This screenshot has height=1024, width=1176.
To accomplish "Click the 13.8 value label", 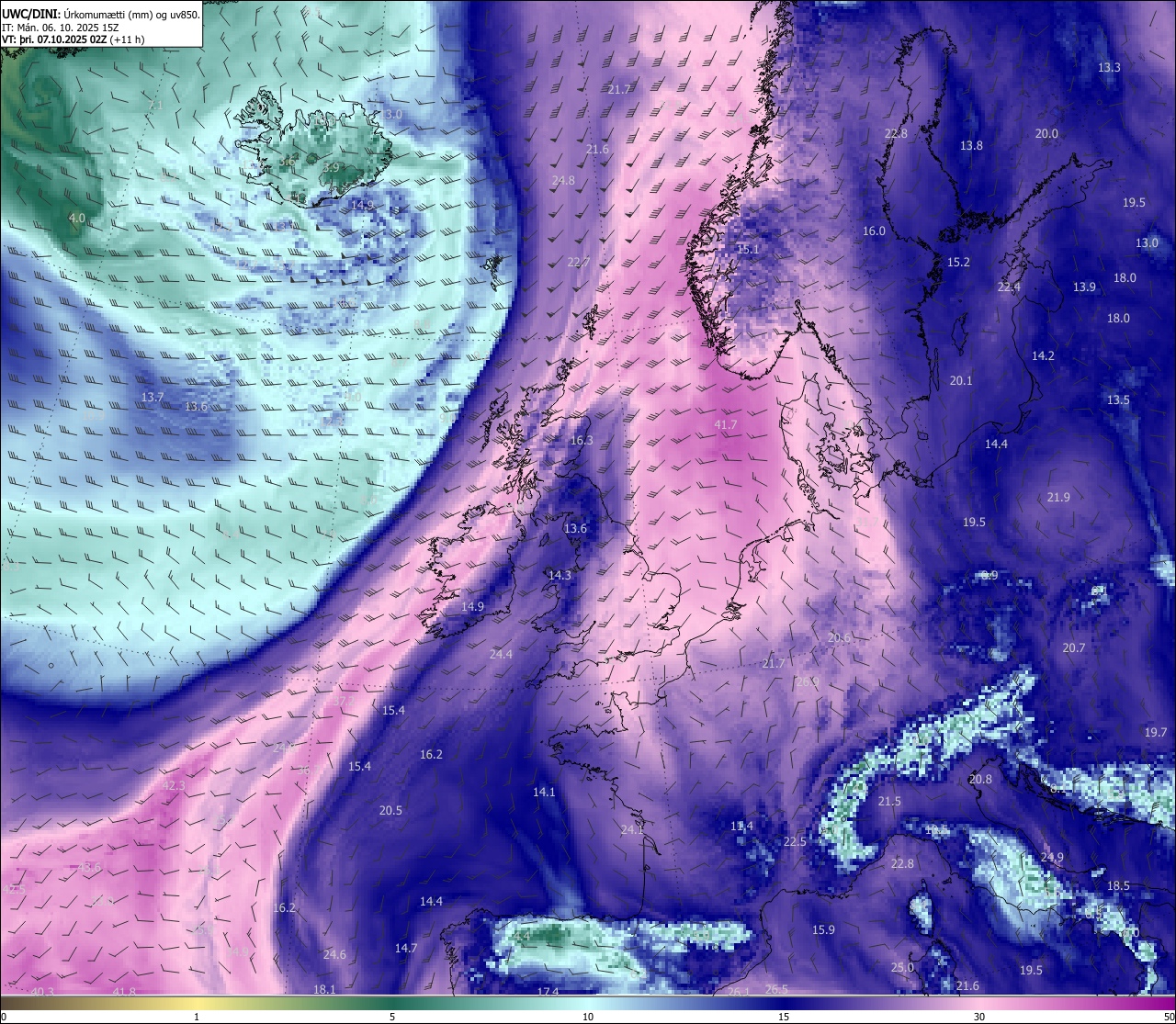I will pos(971,145).
